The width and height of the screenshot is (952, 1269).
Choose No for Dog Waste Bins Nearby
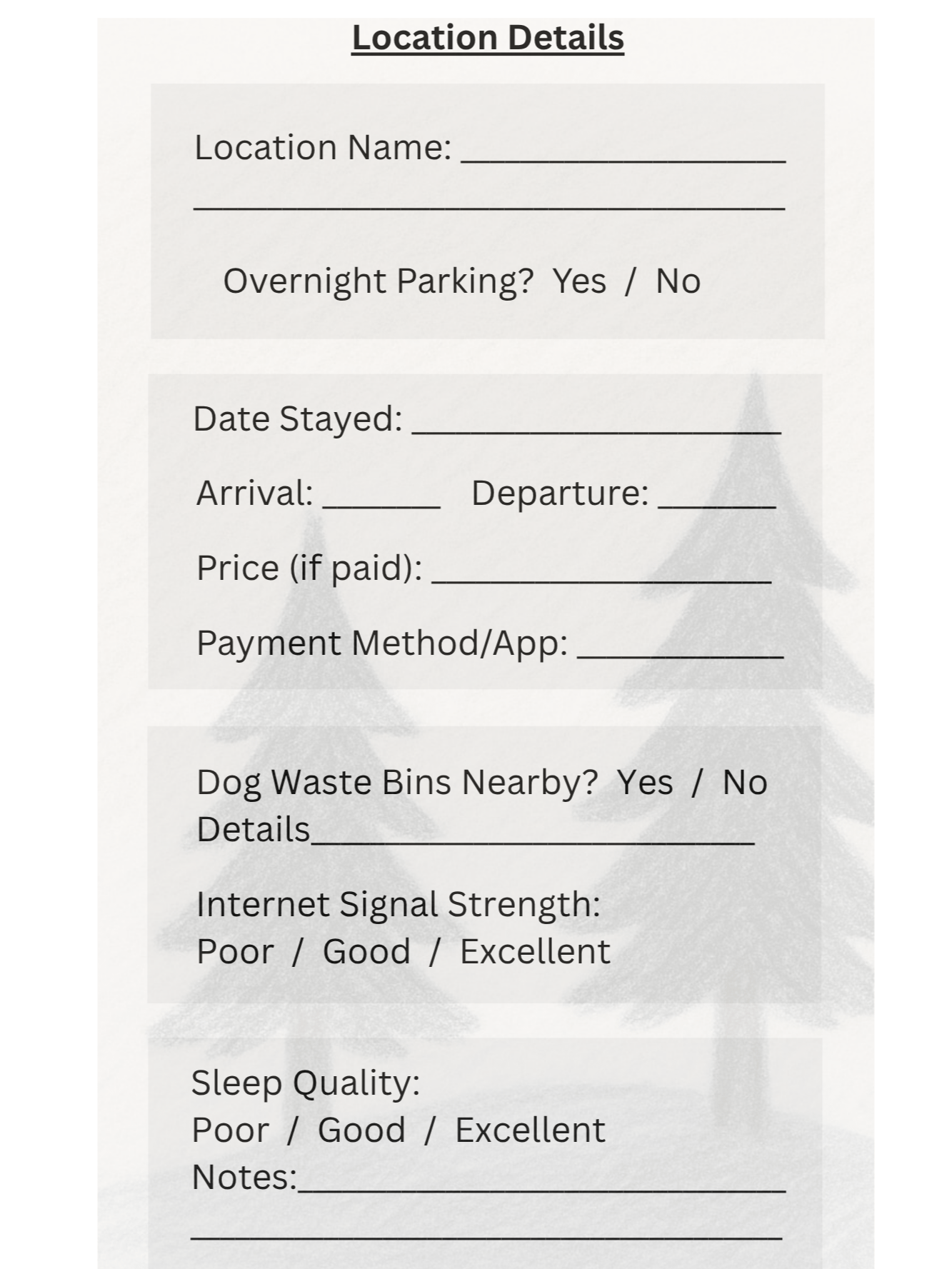[x=745, y=782]
